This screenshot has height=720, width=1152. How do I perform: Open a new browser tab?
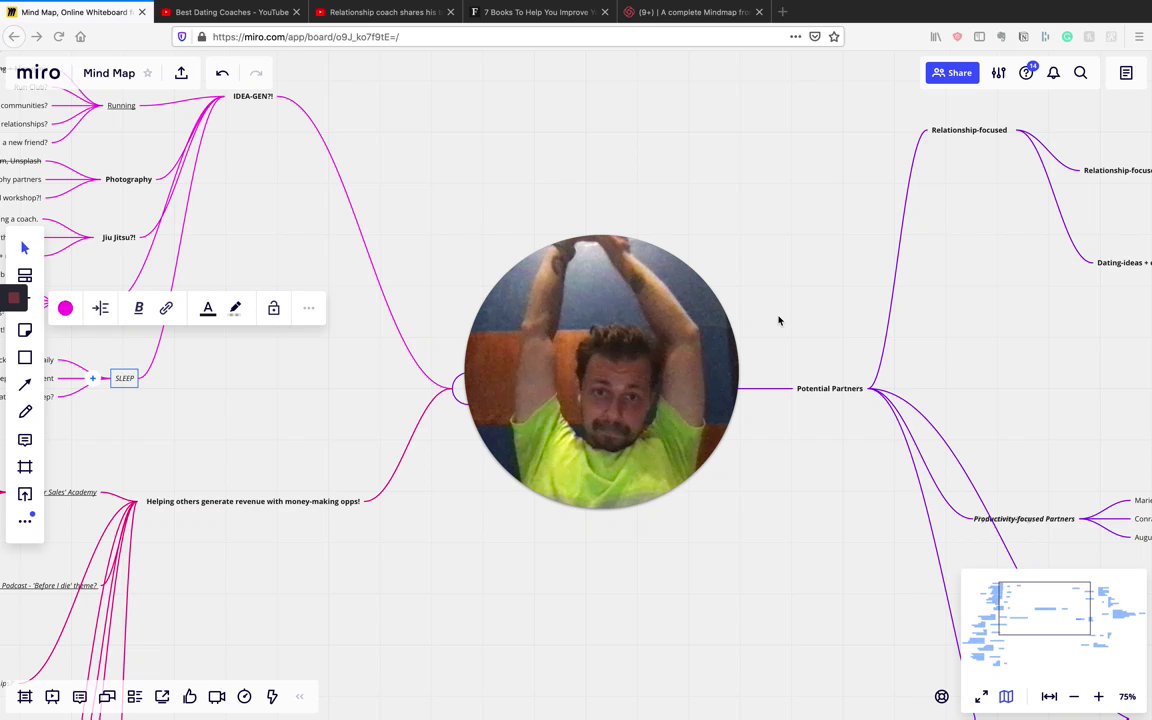tap(782, 12)
